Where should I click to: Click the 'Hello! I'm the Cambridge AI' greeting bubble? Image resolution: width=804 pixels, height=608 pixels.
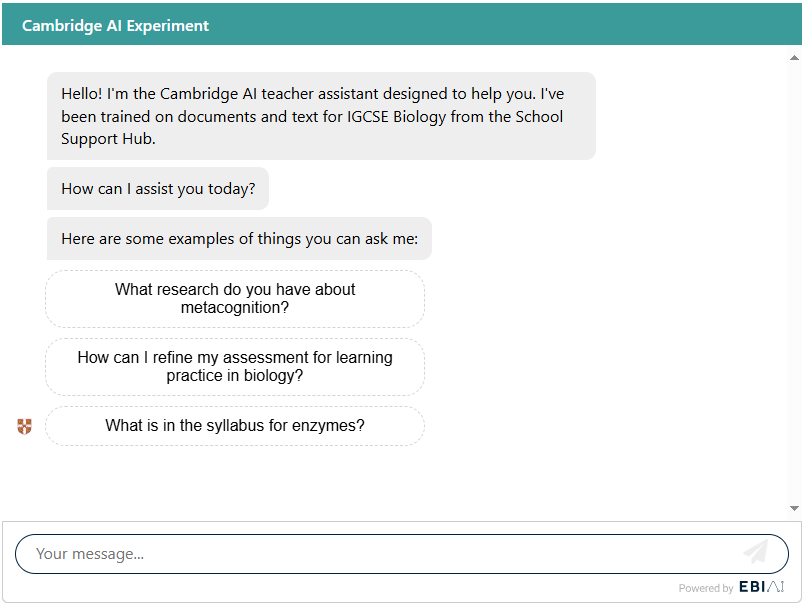click(320, 116)
